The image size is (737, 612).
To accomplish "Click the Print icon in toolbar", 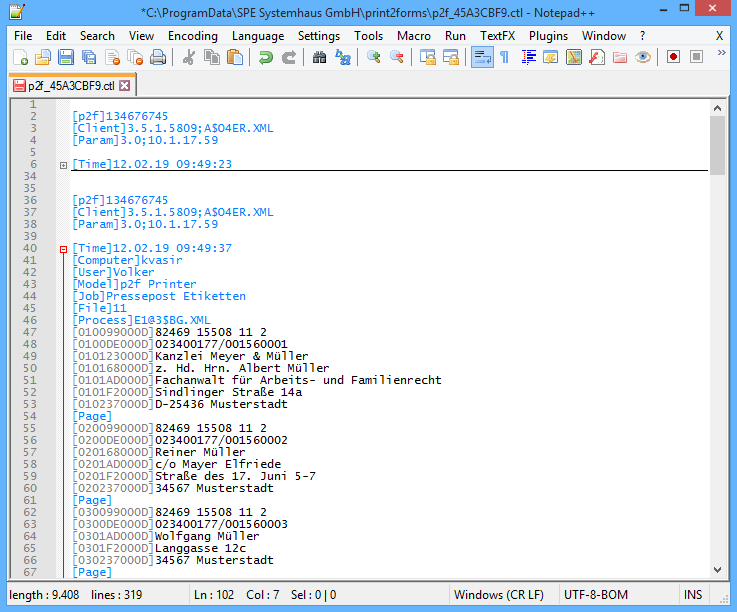I will [158, 57].
